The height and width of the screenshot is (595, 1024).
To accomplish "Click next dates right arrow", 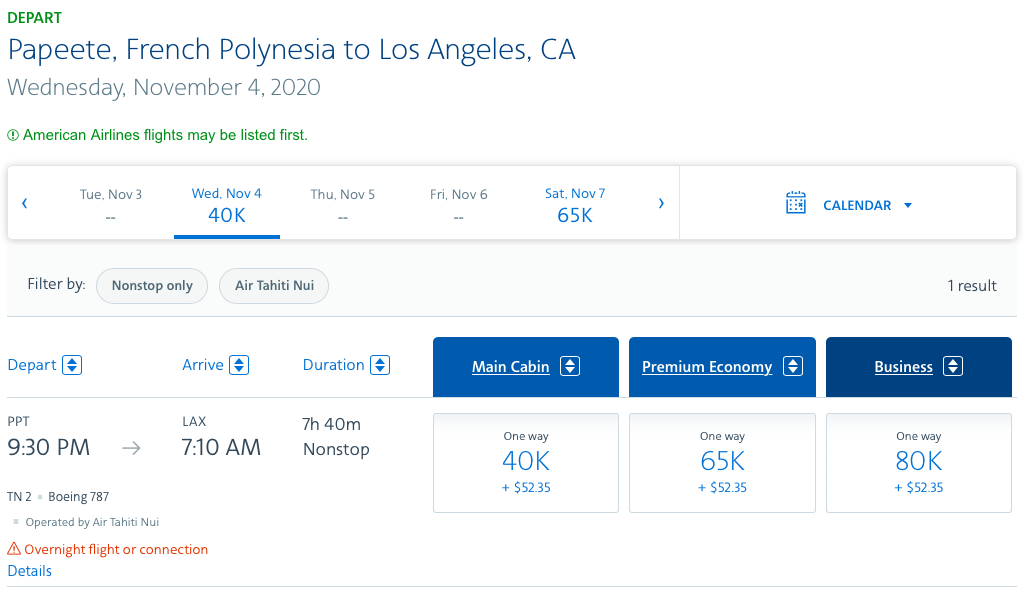I will [661, 204].
